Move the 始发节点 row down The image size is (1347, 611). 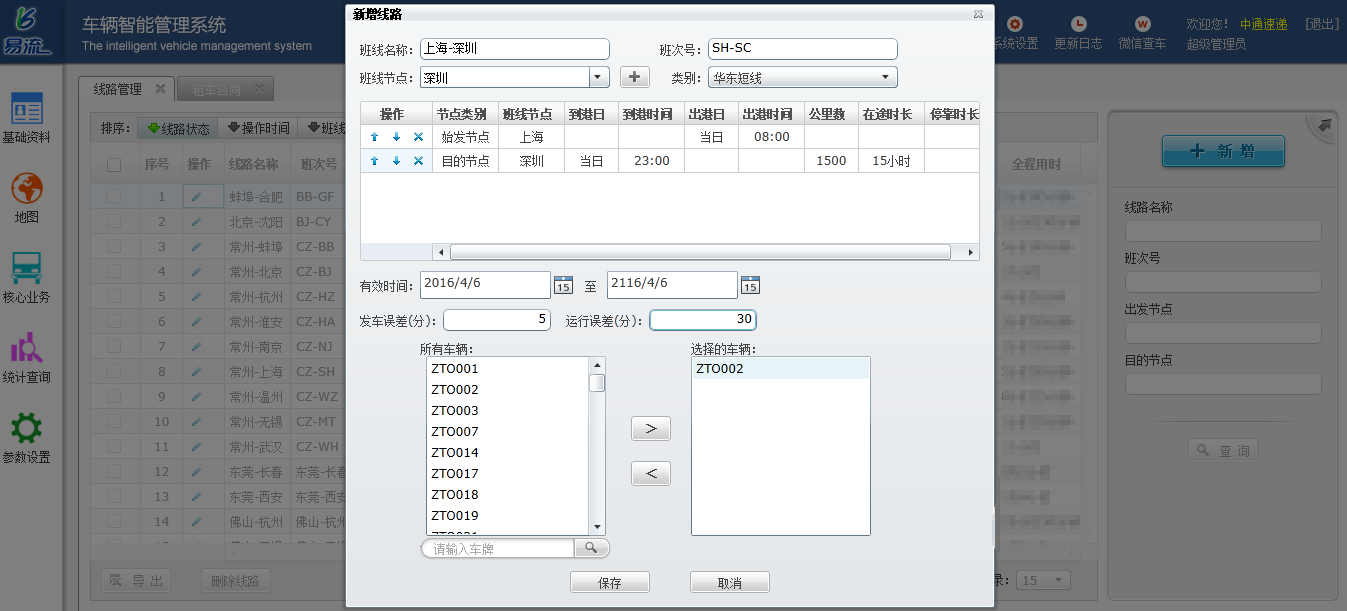coord(396,137)
